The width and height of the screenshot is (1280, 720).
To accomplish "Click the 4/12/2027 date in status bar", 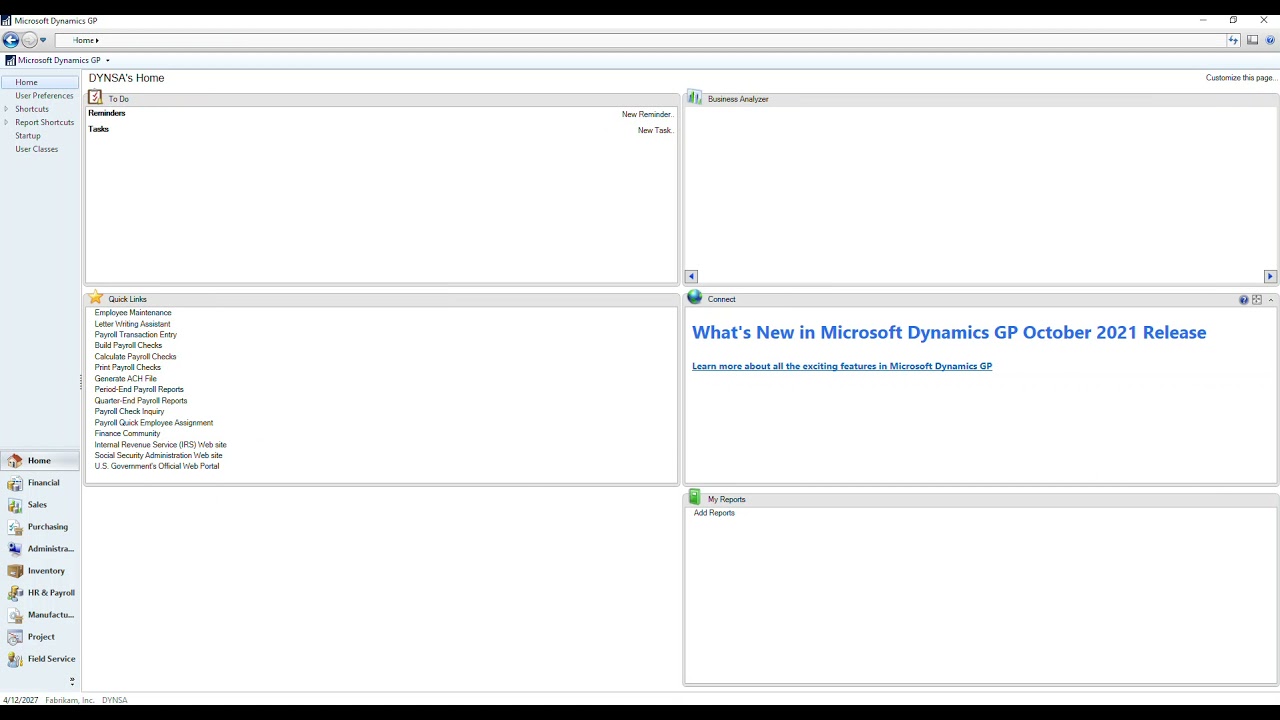I will (x=21, y=700).
